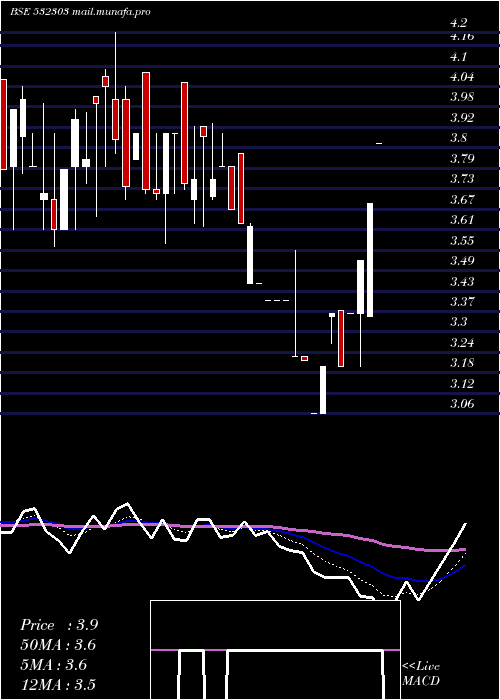Click the BSE 532303 mail.munafa.pro header text
Screen dimensions: 500x700
80,12
